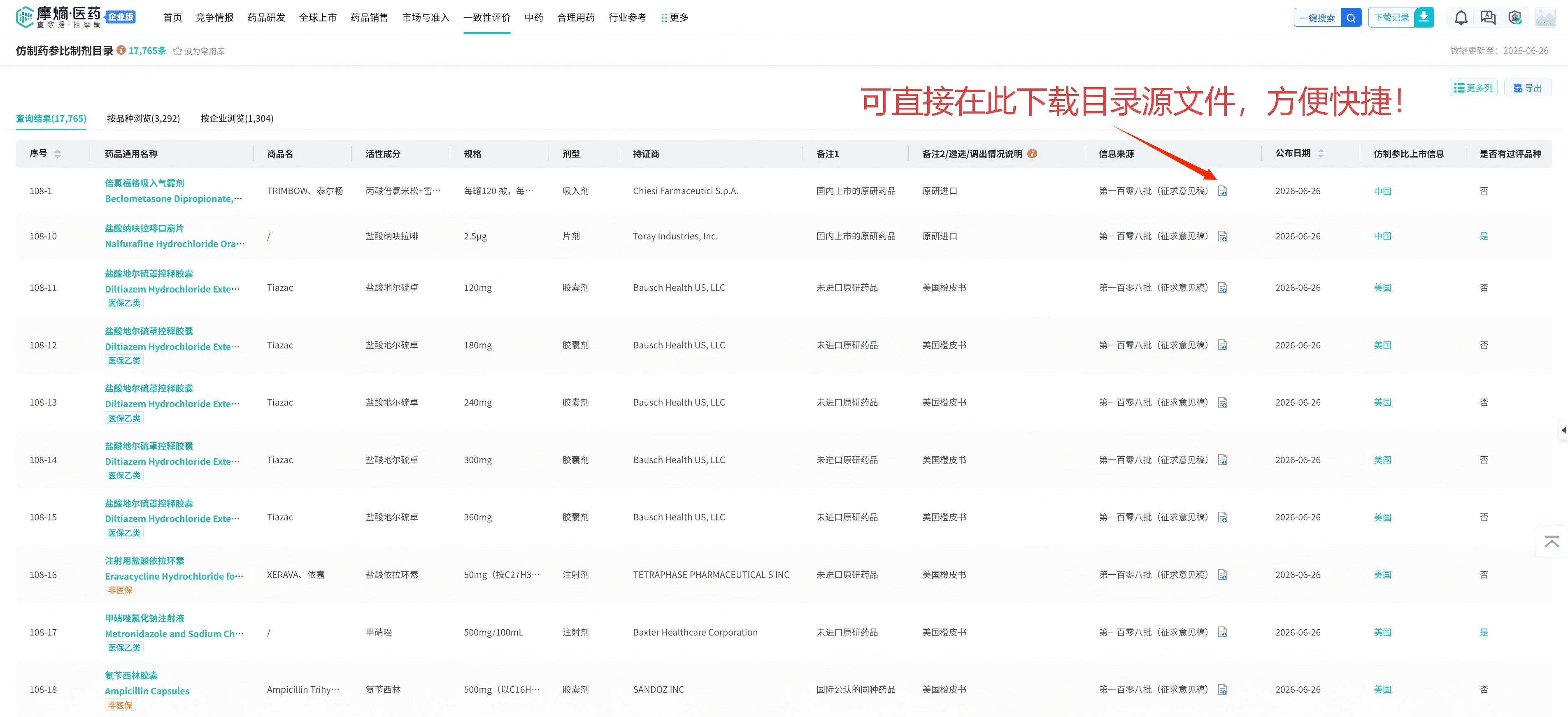Download source file for row 108-15
Viewport: 1568px width, 717px height.
click(1222, 517)
